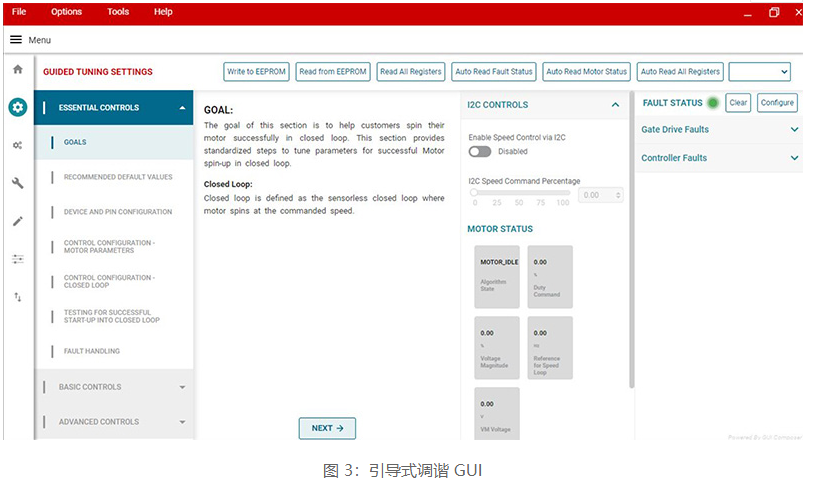Open the Home icon in sidebar
Screen dimensions: 816x482
(x=17, y=69)
